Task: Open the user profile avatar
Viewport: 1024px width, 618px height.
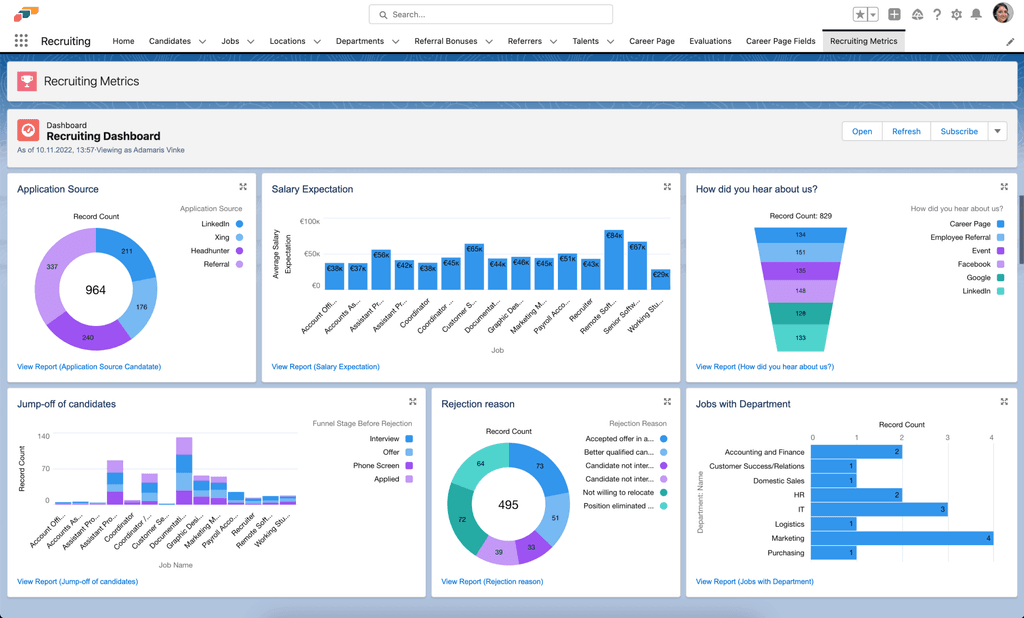Action: click(x=1002, y=13)
